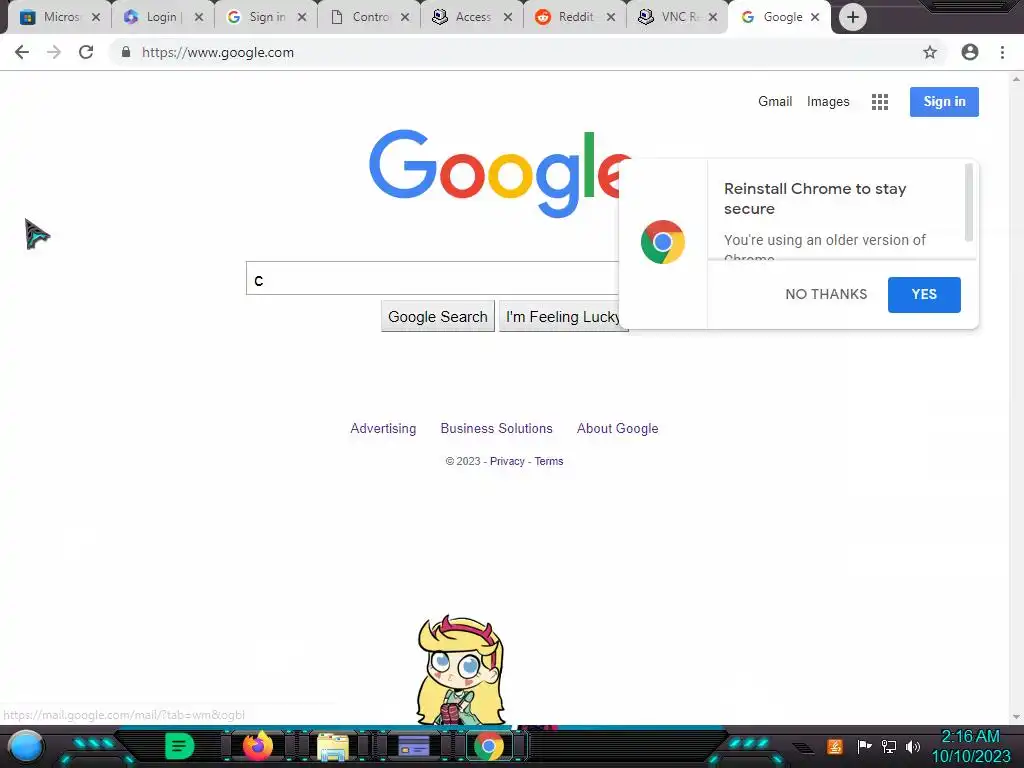Screen dimensions: 1024x768
Task: Click the padlock icon in address bar
Action: click(126, 52)
